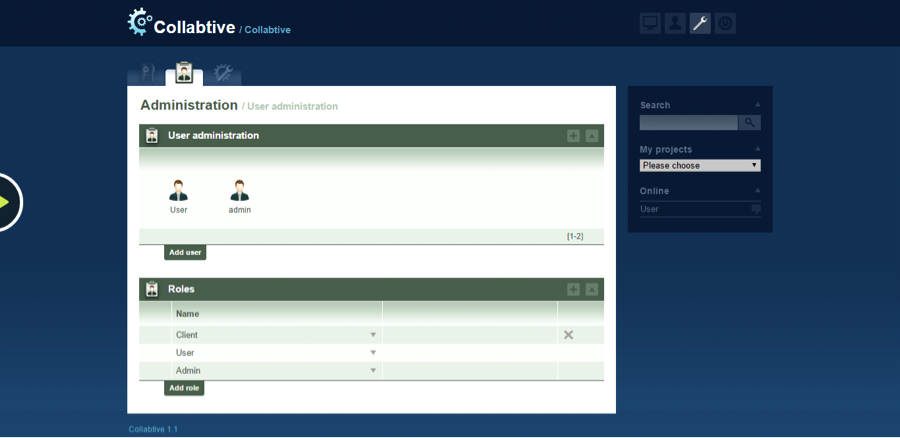Delete the Client role with X

(x=568, y=335)
